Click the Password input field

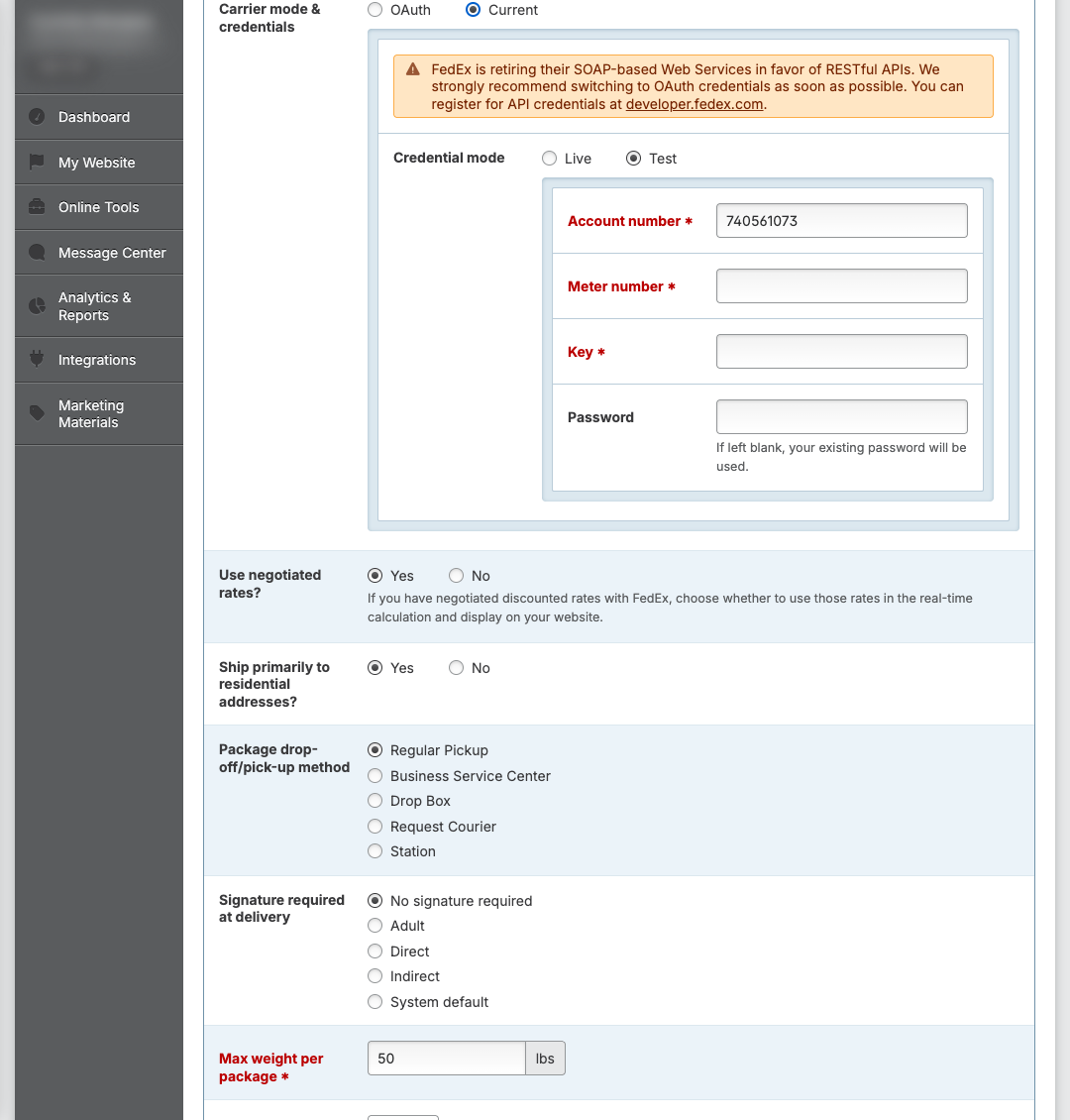(841, 416)
